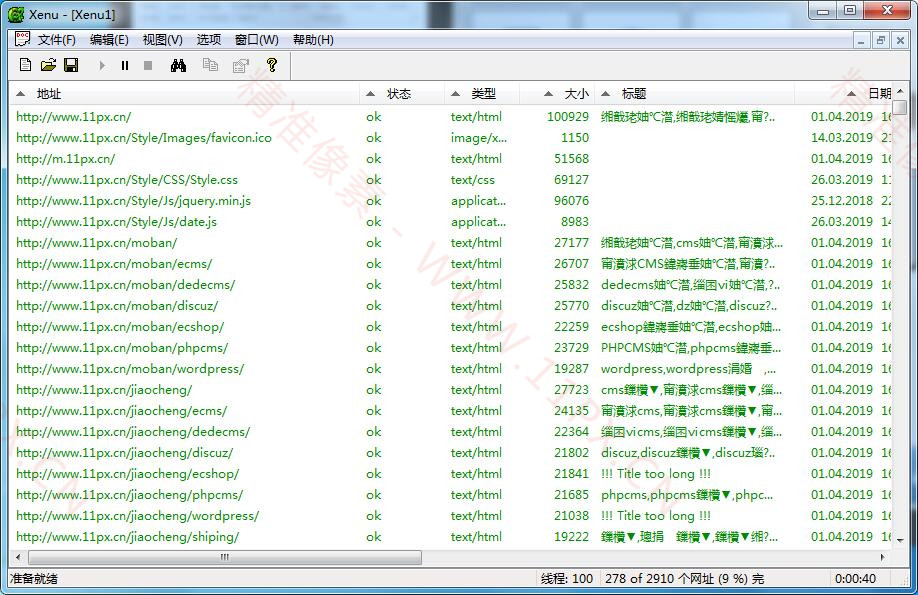The width and height of the screenshot is (918, 595).
Task: Click date 14.03.2019
Action: [x=842, y=138]
